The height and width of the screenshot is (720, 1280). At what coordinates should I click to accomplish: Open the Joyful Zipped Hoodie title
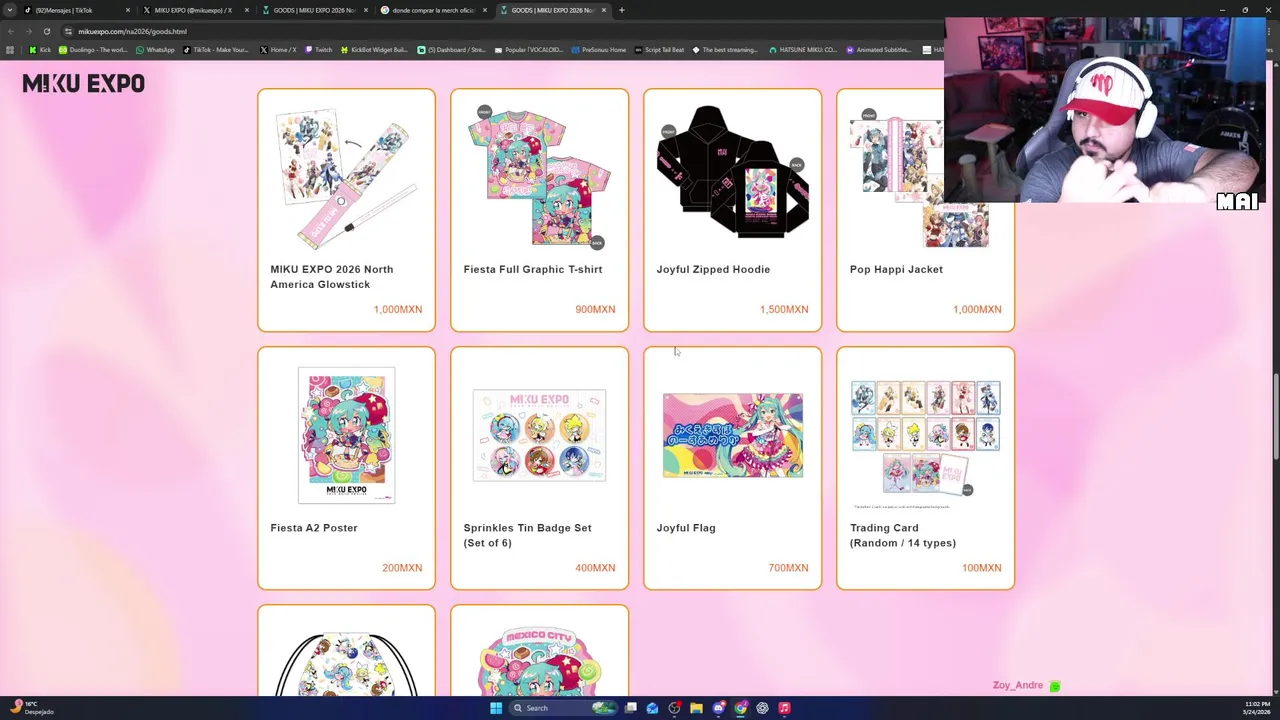pos(713,269)
